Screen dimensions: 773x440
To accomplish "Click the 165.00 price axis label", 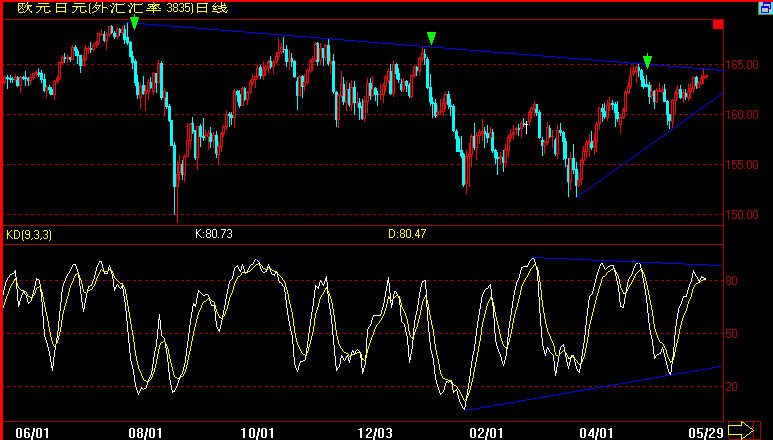I will (741, 65).
